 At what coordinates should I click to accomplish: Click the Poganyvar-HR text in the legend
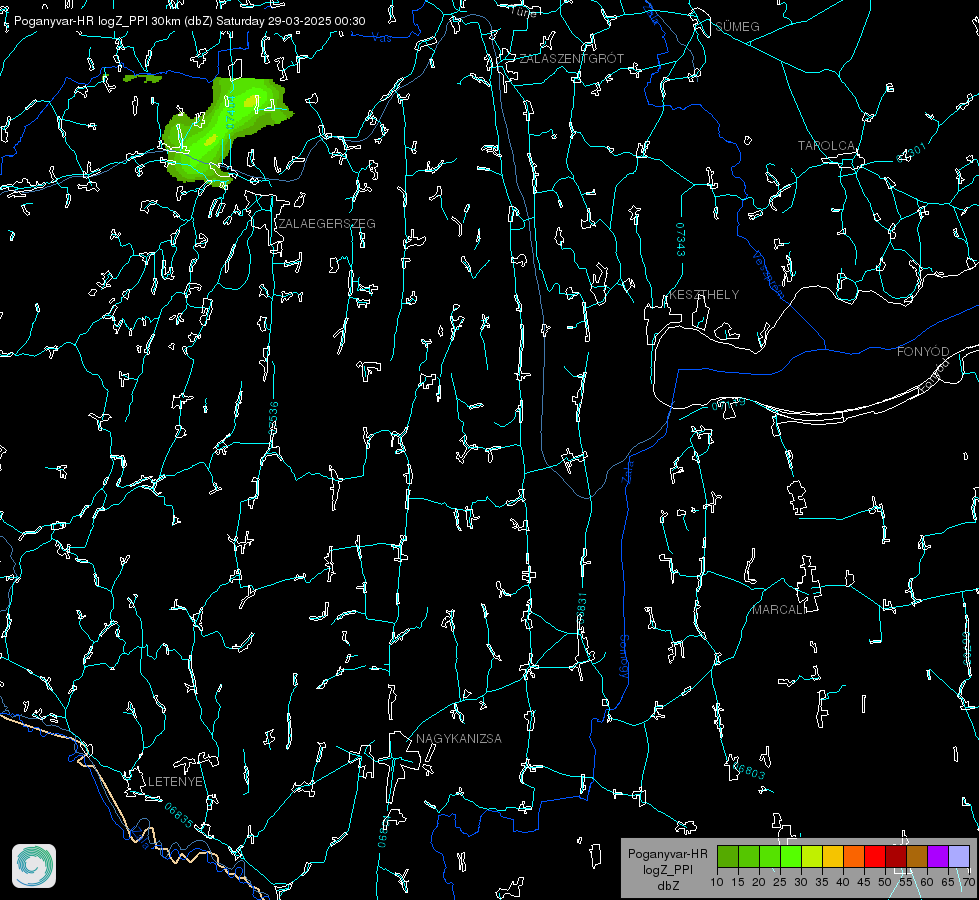[667, 854]
